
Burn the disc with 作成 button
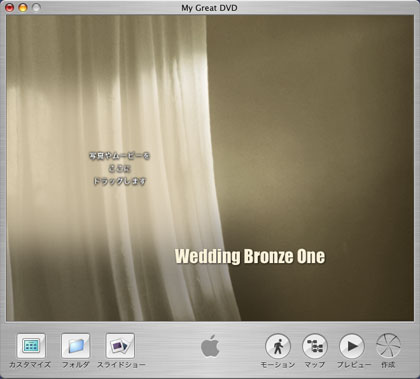pos(388,346)
